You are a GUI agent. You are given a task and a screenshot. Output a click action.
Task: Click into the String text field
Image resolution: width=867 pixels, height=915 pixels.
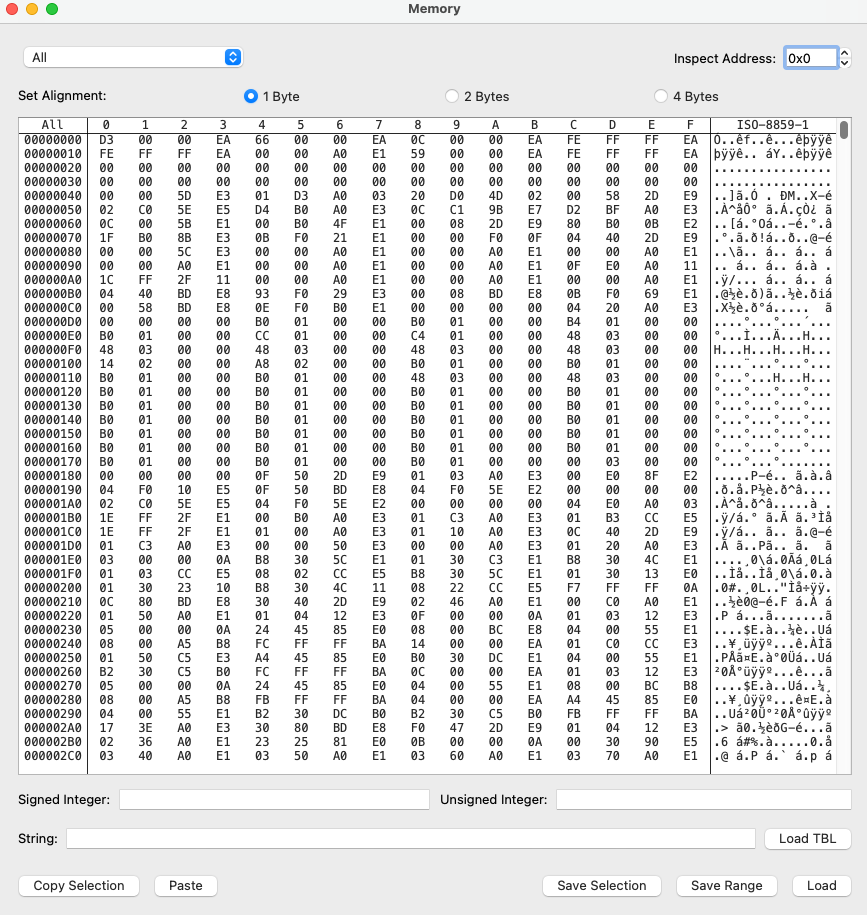pyautogui.click(x=411, y=838)
